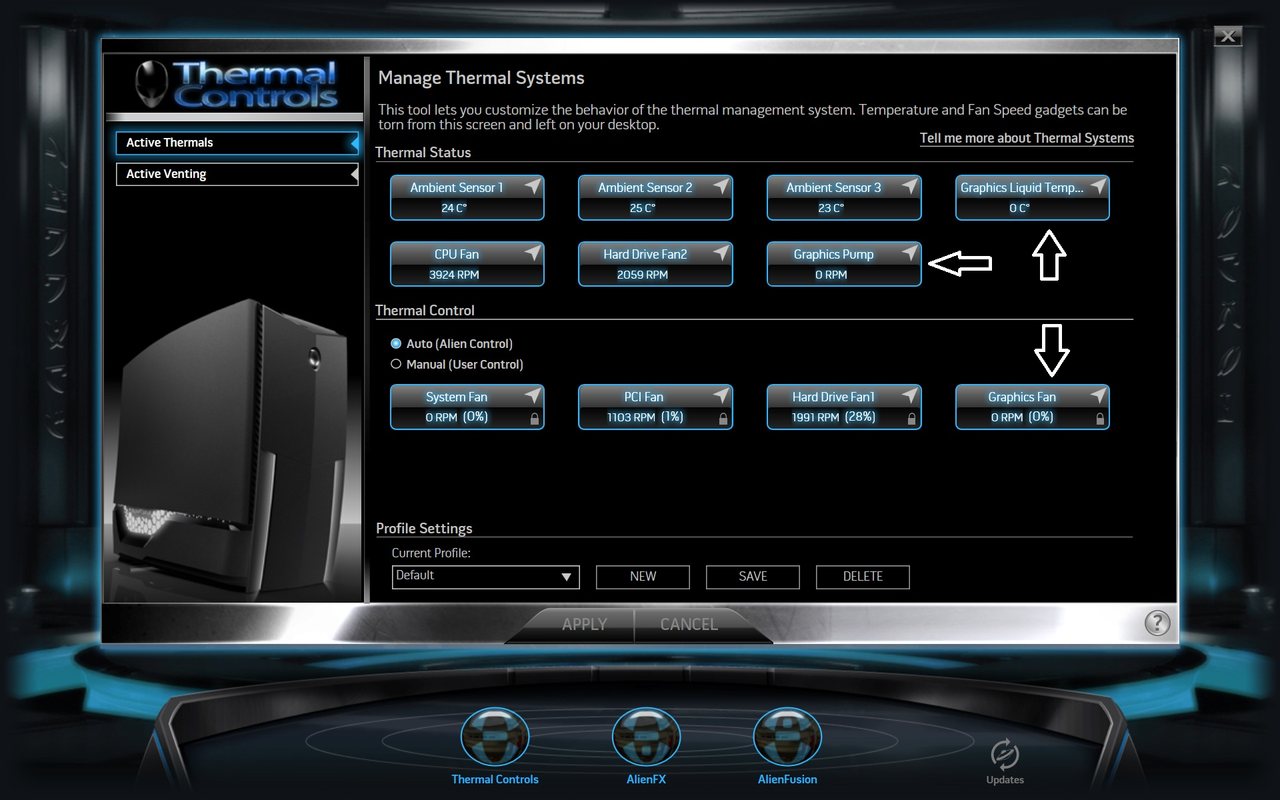Click the SAVE profile button
Image resolution: width=1280 pixels, height=800 pixels.
point(753,577)
